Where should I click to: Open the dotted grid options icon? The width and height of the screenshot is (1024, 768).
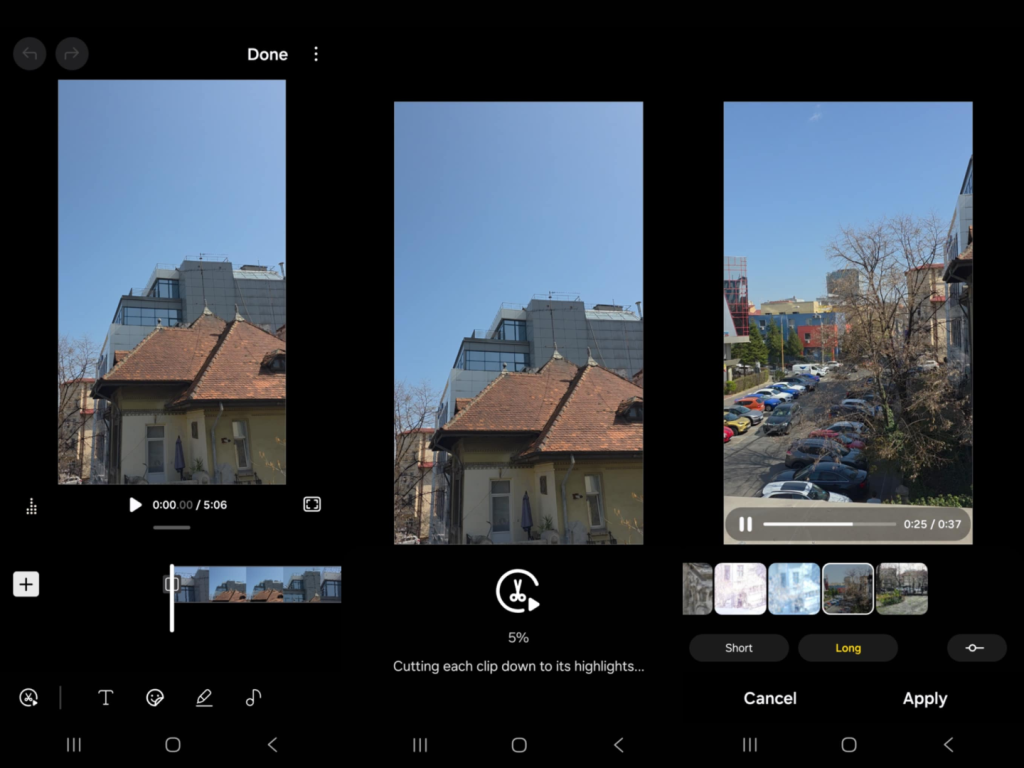pyautogui.click(x=31, y=507)
